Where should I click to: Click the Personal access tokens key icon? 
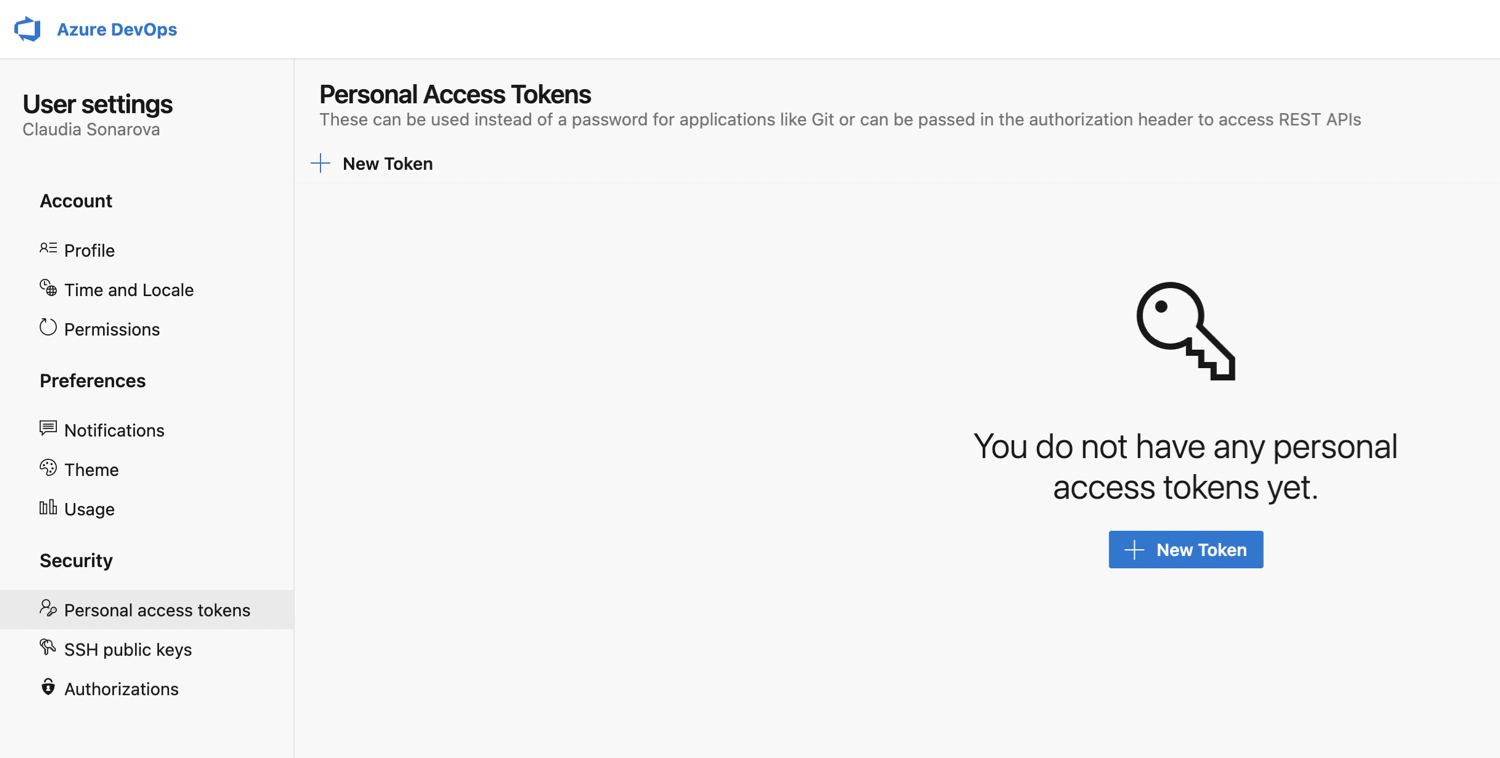click(x=47, y=609)
